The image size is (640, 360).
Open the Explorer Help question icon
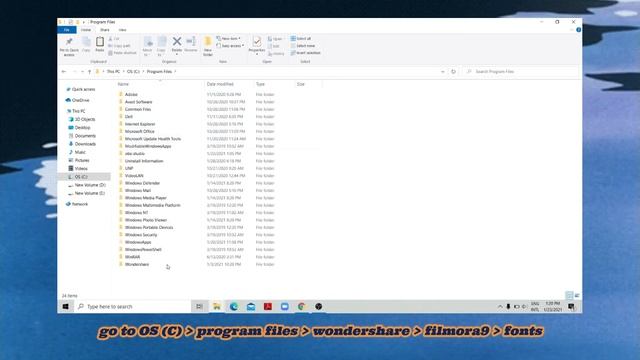click(578, 30)
